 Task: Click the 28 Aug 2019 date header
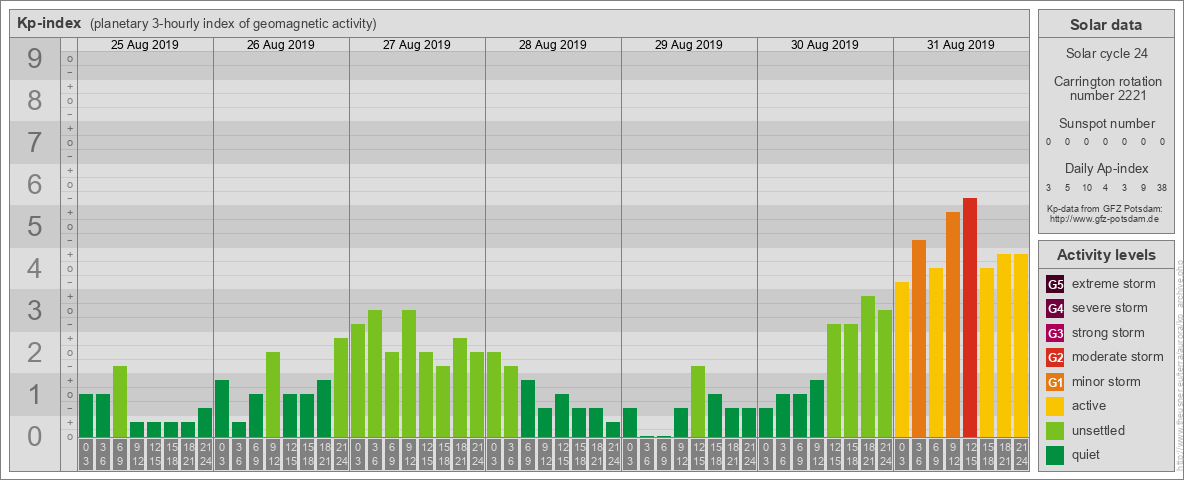click(x=553, y=45)
